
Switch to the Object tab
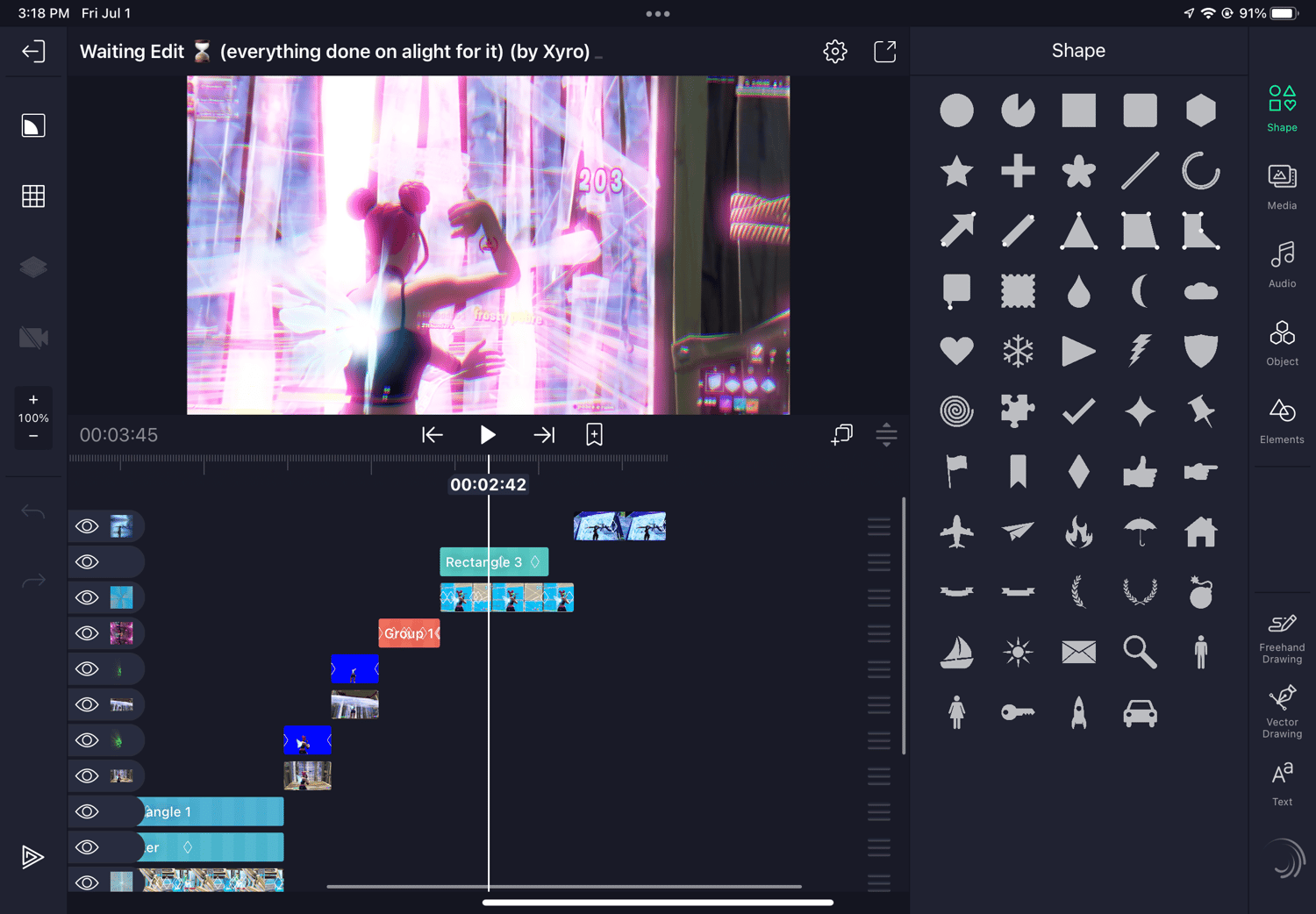click(1282, 343)
